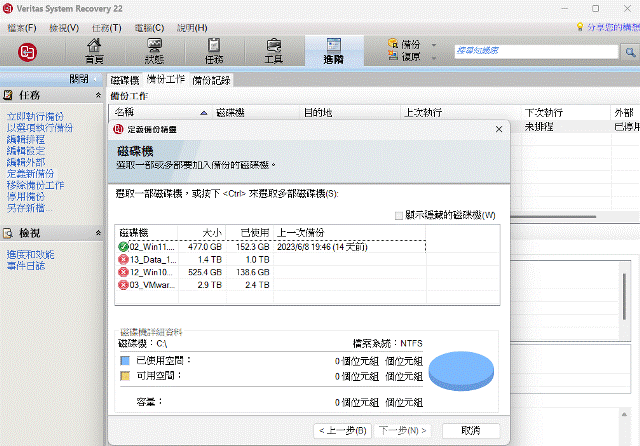This screenshot has width=640, height=446.
Task: Open 進度和效能 link
Action: point(30,255)
